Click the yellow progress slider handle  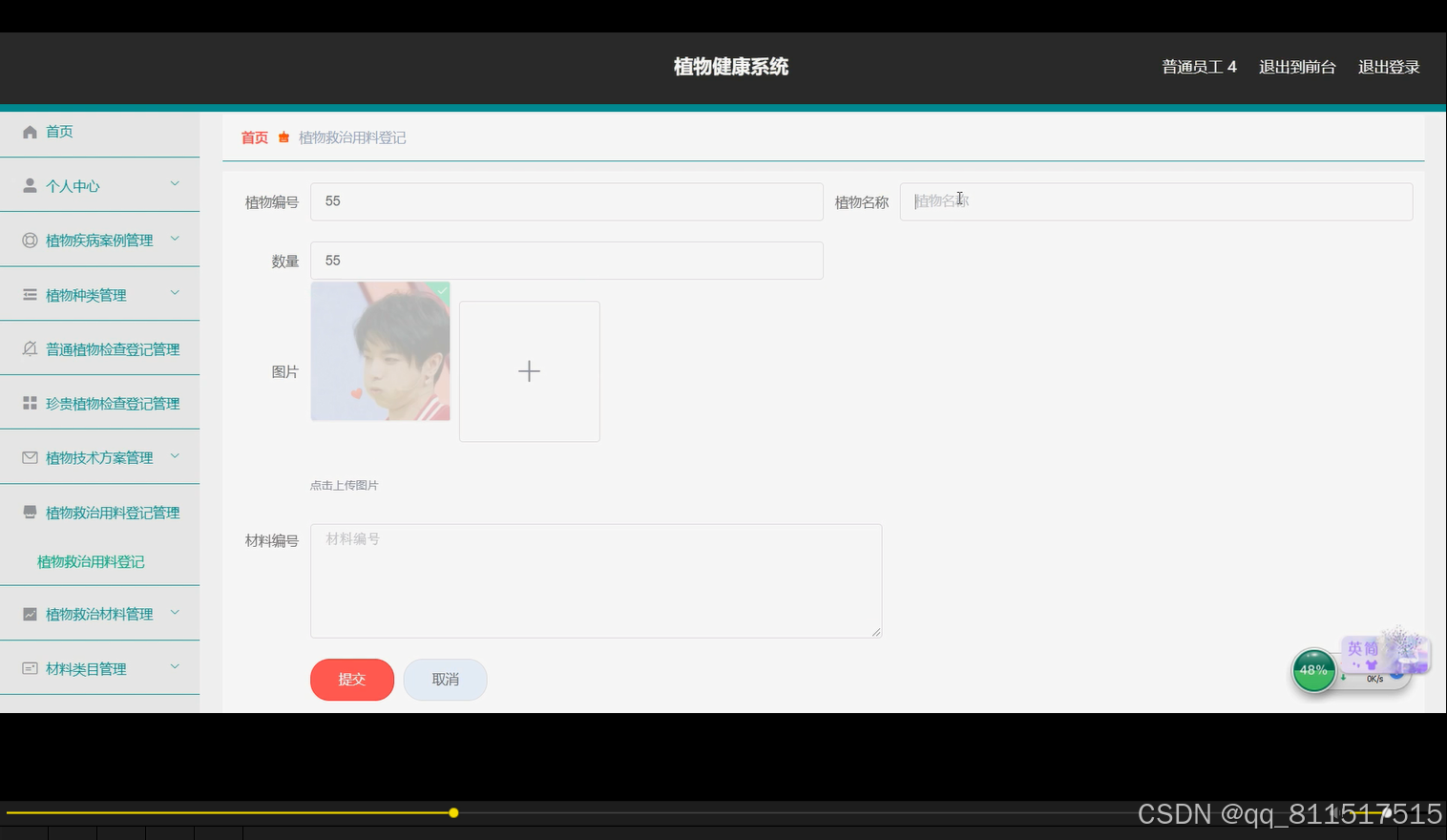[453, 812]
